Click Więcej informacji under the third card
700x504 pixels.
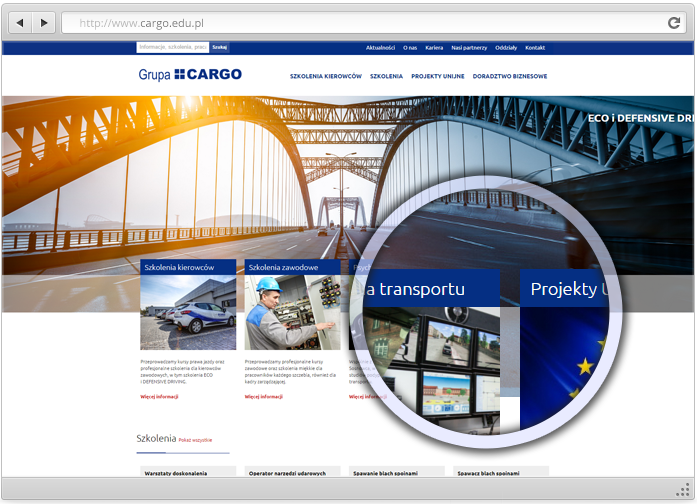tap(368, 396)
